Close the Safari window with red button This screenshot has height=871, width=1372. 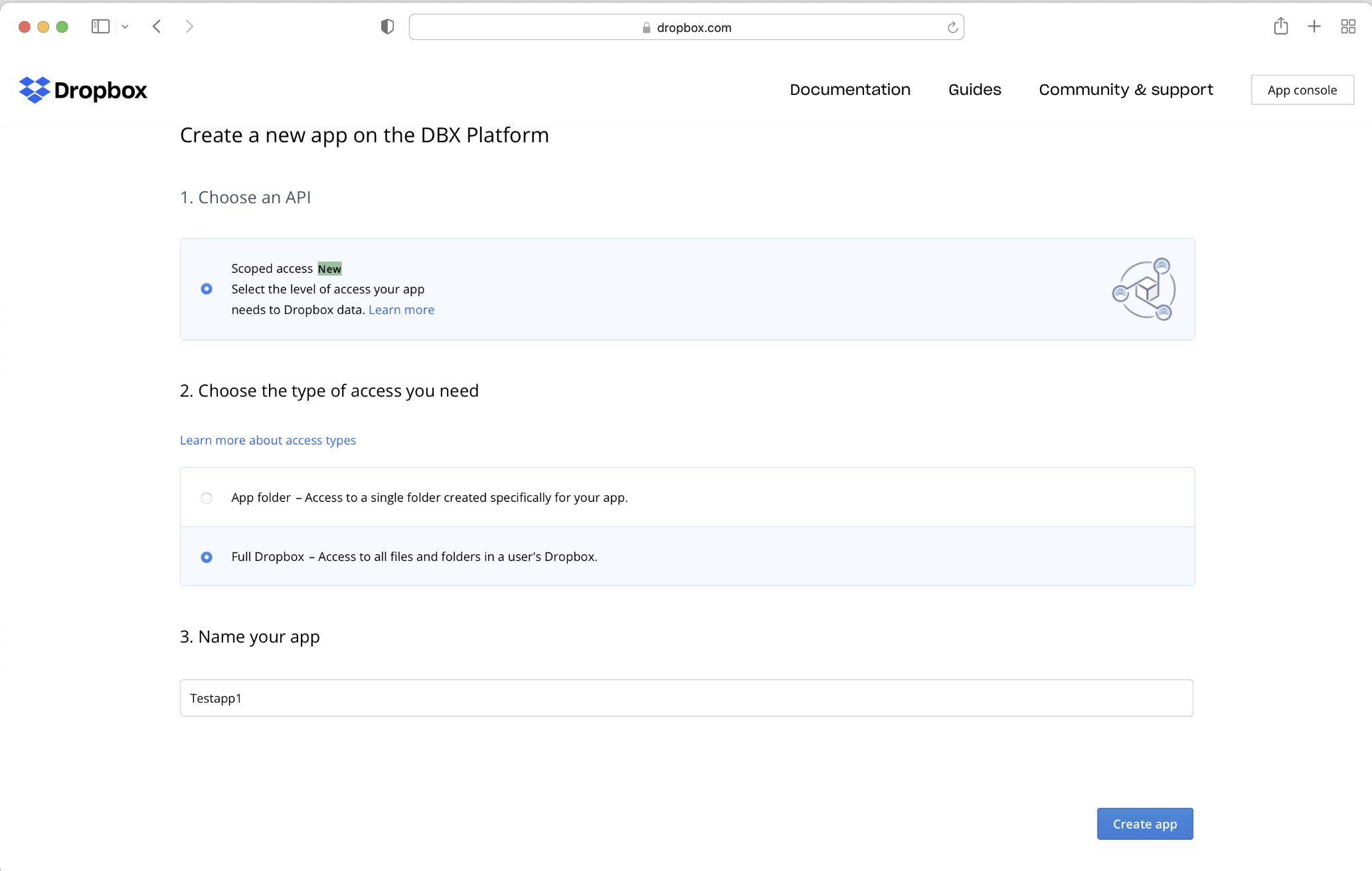pos(25,27)
